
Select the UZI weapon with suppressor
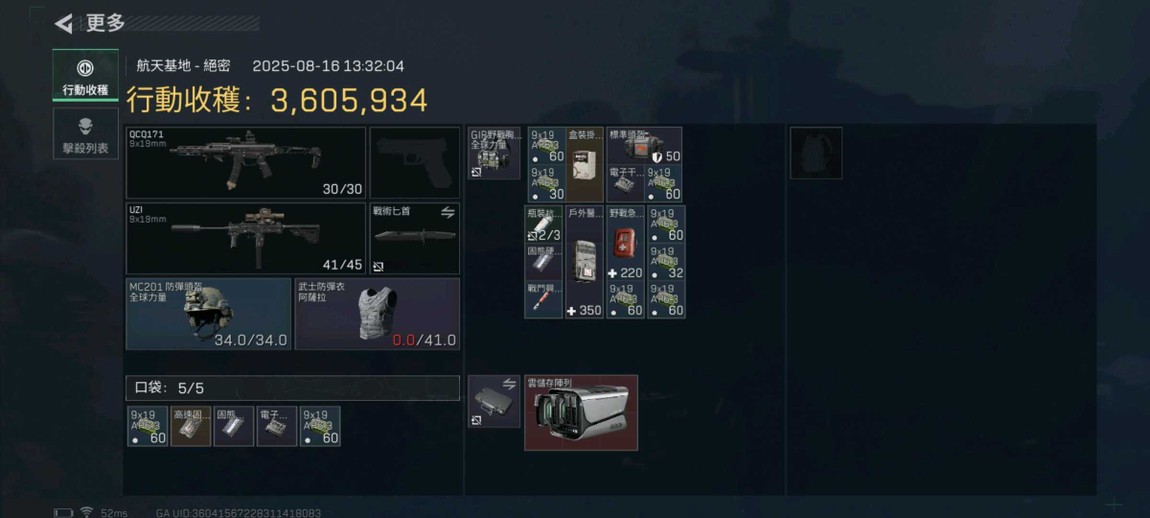[246, 238]
